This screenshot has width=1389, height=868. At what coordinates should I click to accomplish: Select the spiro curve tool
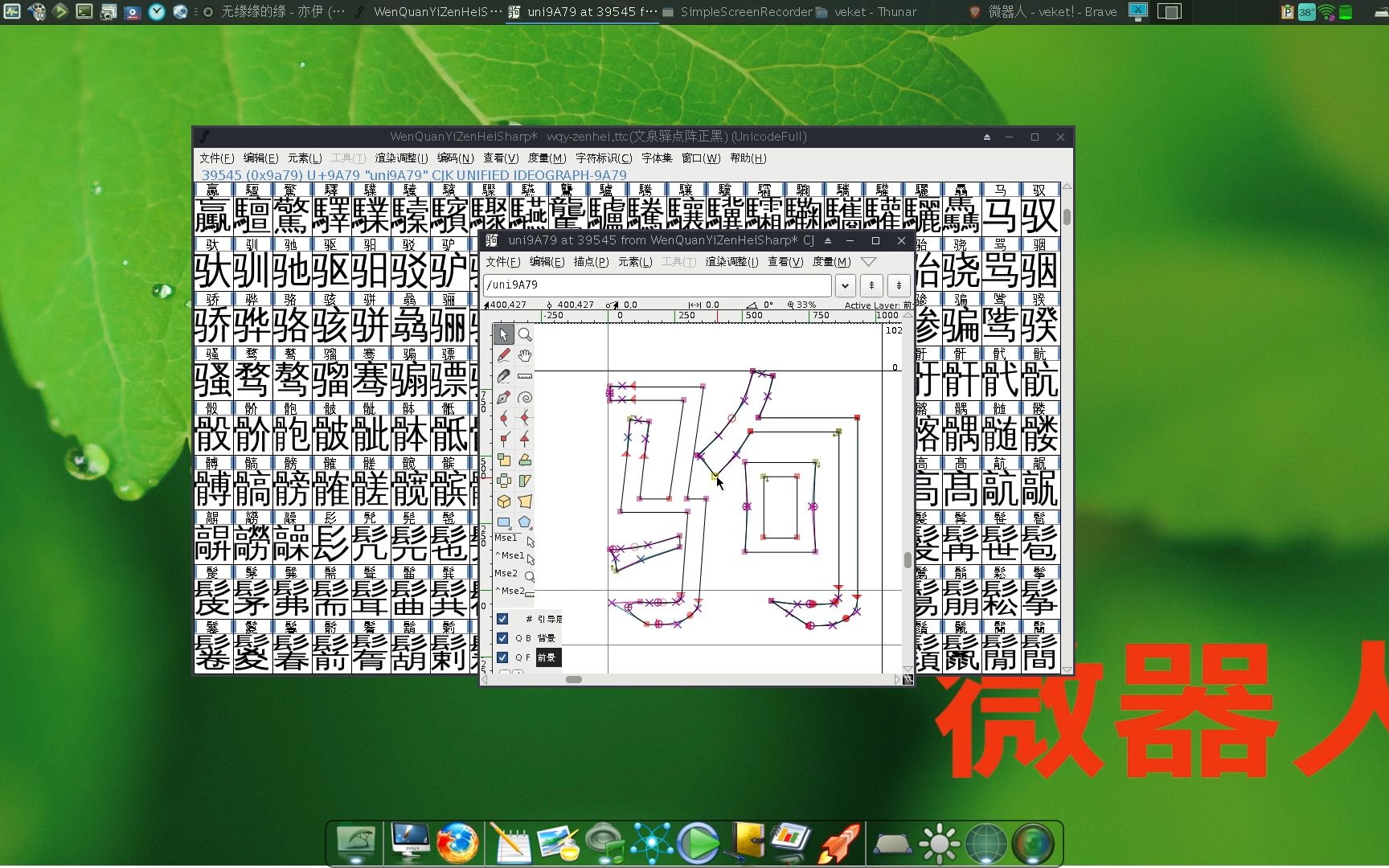point(524,397)
